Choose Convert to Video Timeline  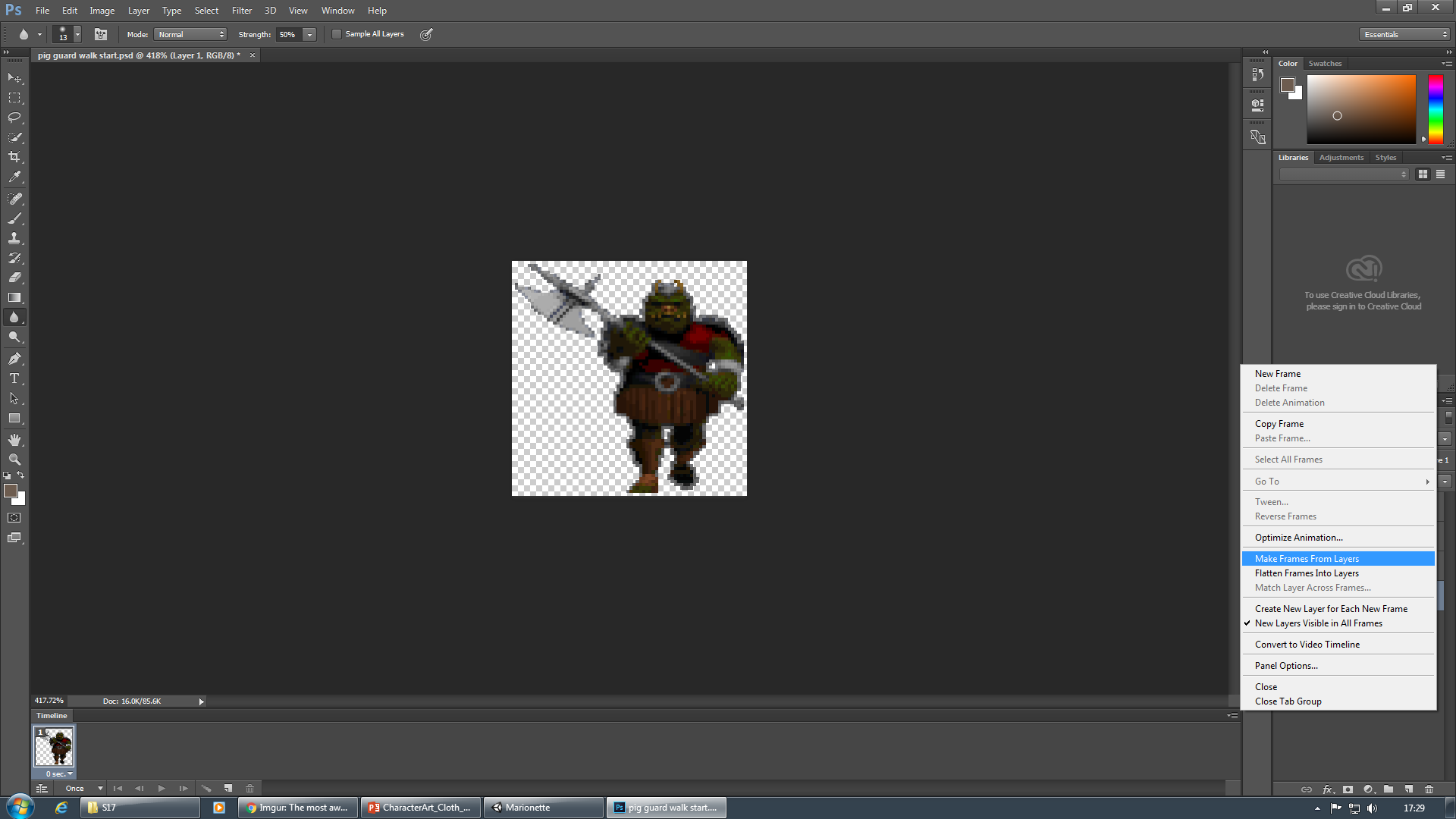click(1338, 645)
